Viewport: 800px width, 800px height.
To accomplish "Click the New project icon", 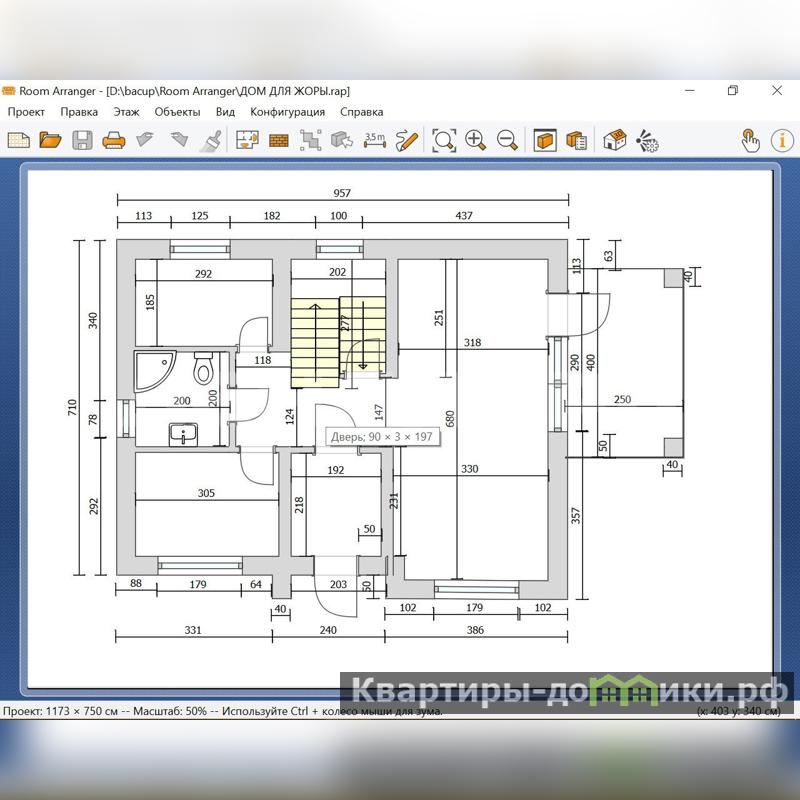I will 18,140.
